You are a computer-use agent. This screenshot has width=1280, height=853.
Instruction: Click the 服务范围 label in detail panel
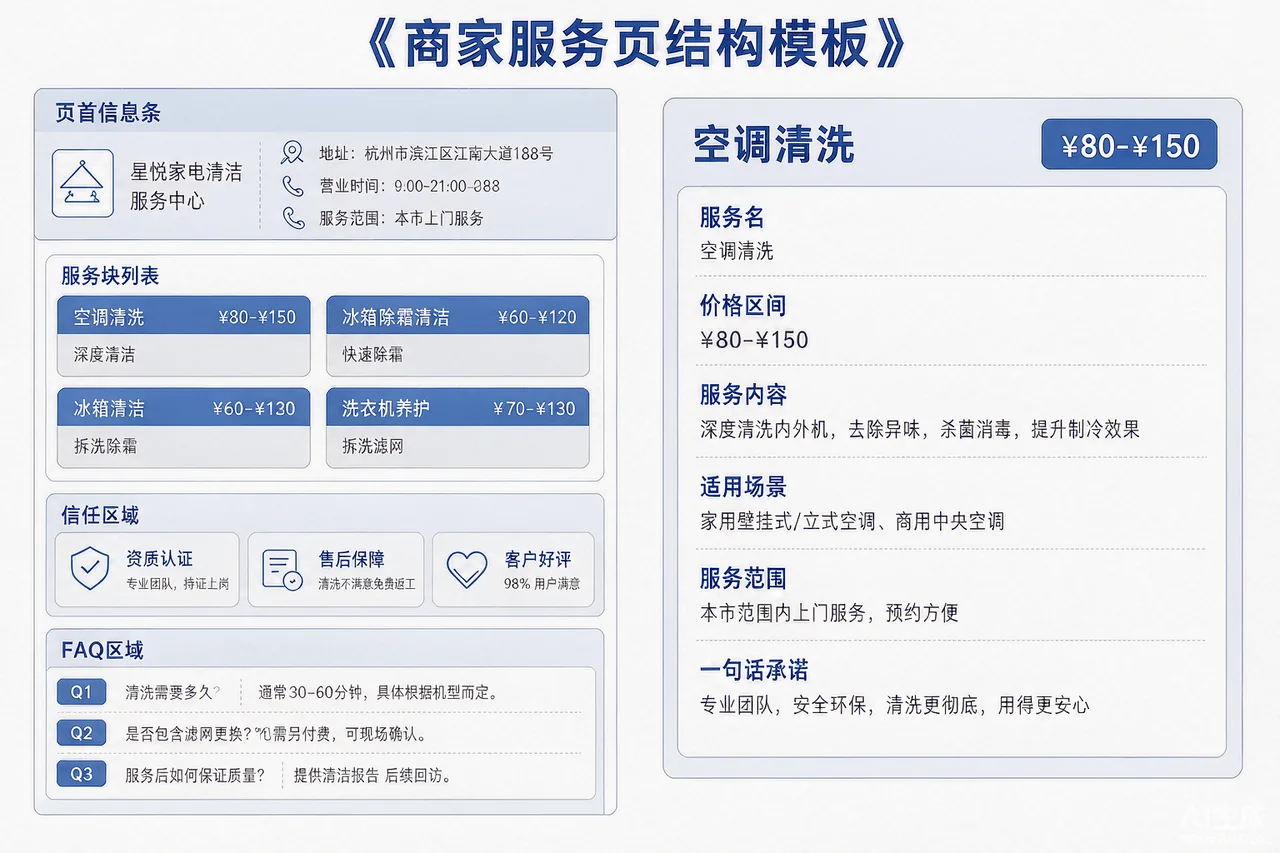tap(743, 578)
